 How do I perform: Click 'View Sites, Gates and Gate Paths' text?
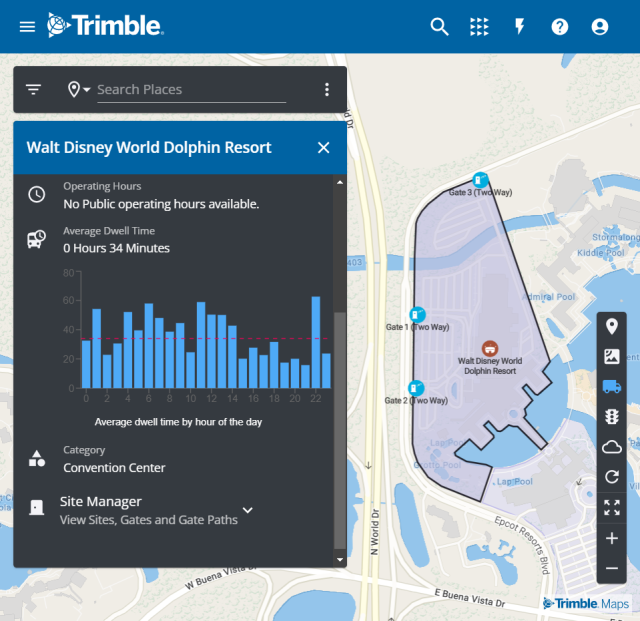[149, 520]
